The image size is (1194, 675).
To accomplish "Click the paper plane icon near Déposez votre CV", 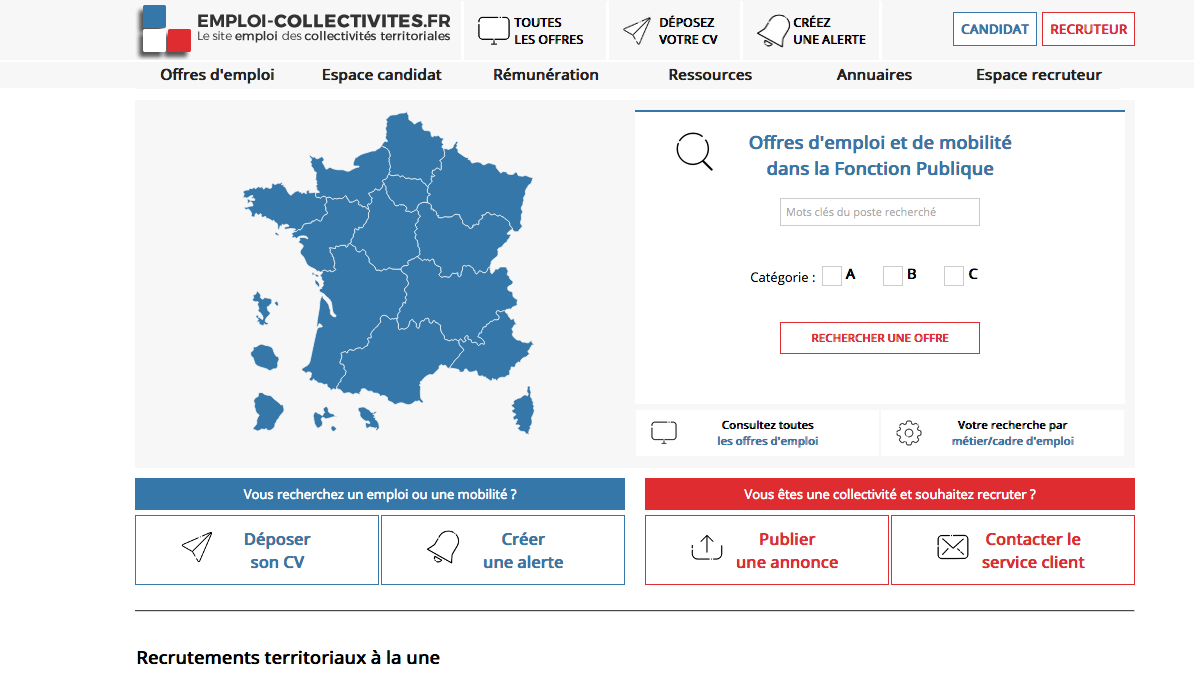I will pyautogui.click(x=637, y=30).
